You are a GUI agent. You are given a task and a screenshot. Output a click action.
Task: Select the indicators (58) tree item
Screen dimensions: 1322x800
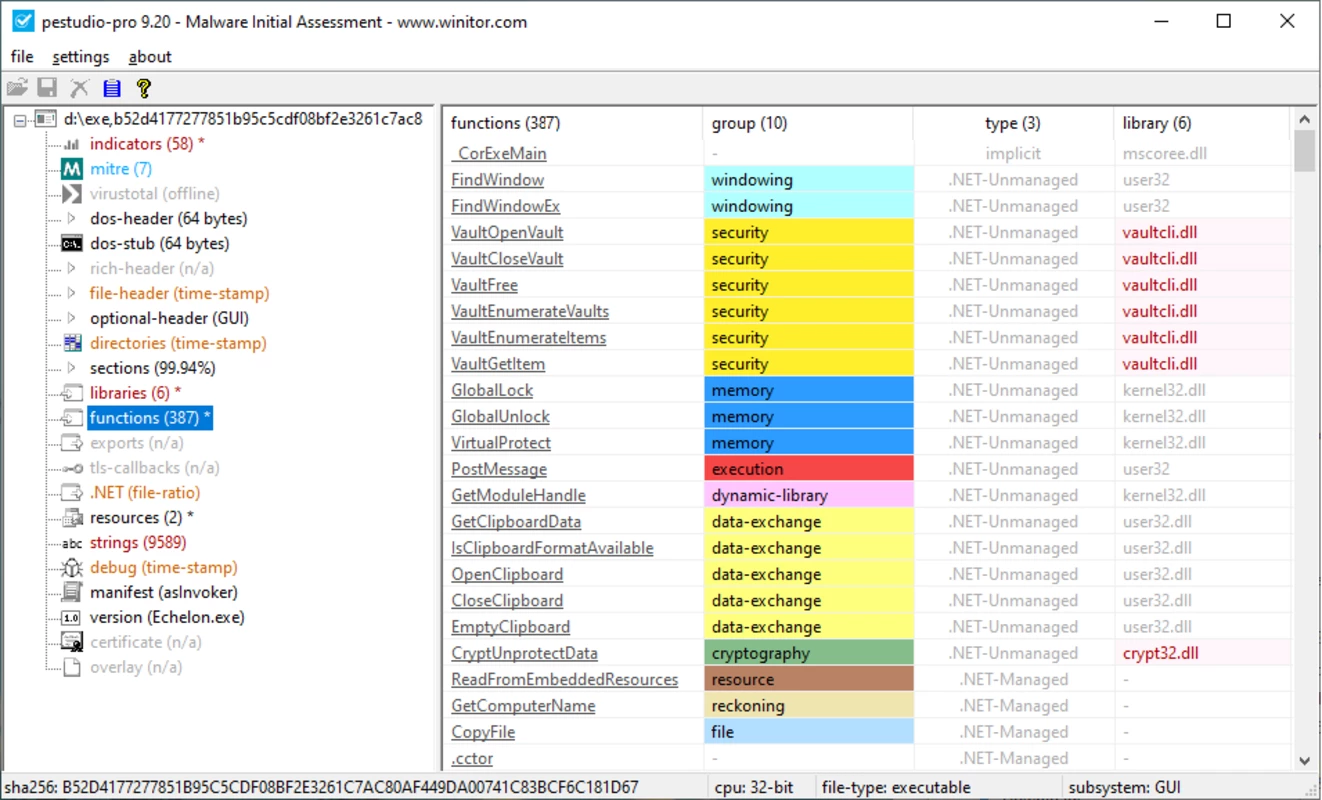tap(147, 144)
